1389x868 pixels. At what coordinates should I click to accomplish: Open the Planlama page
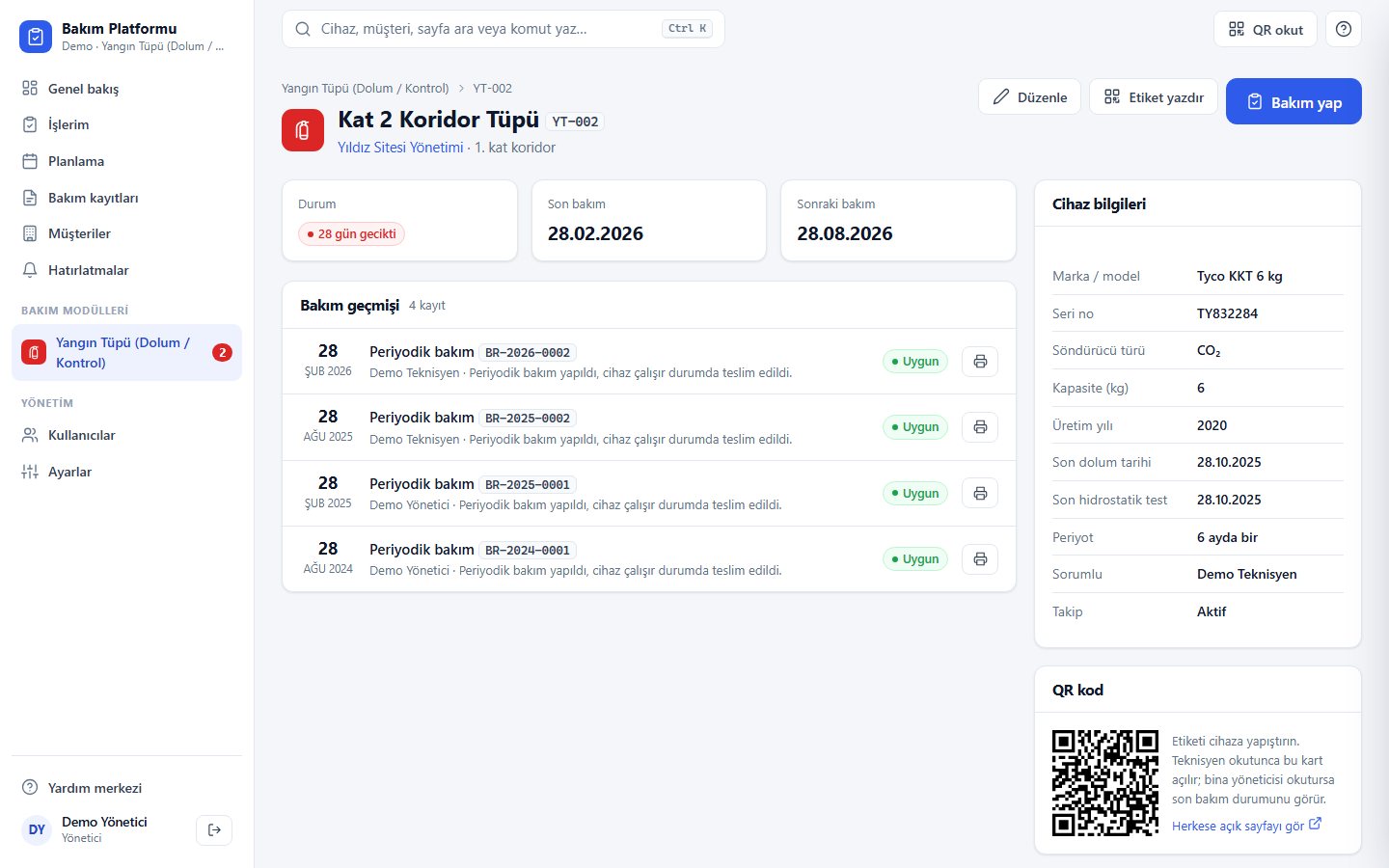126,161
